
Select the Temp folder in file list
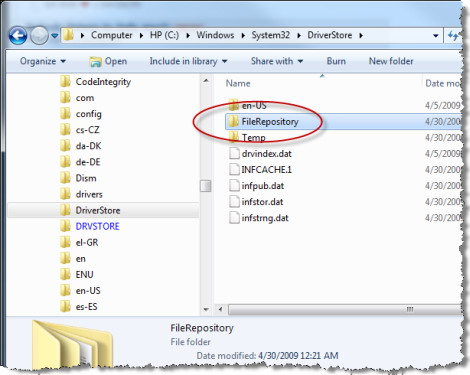(x=247, y=138)
